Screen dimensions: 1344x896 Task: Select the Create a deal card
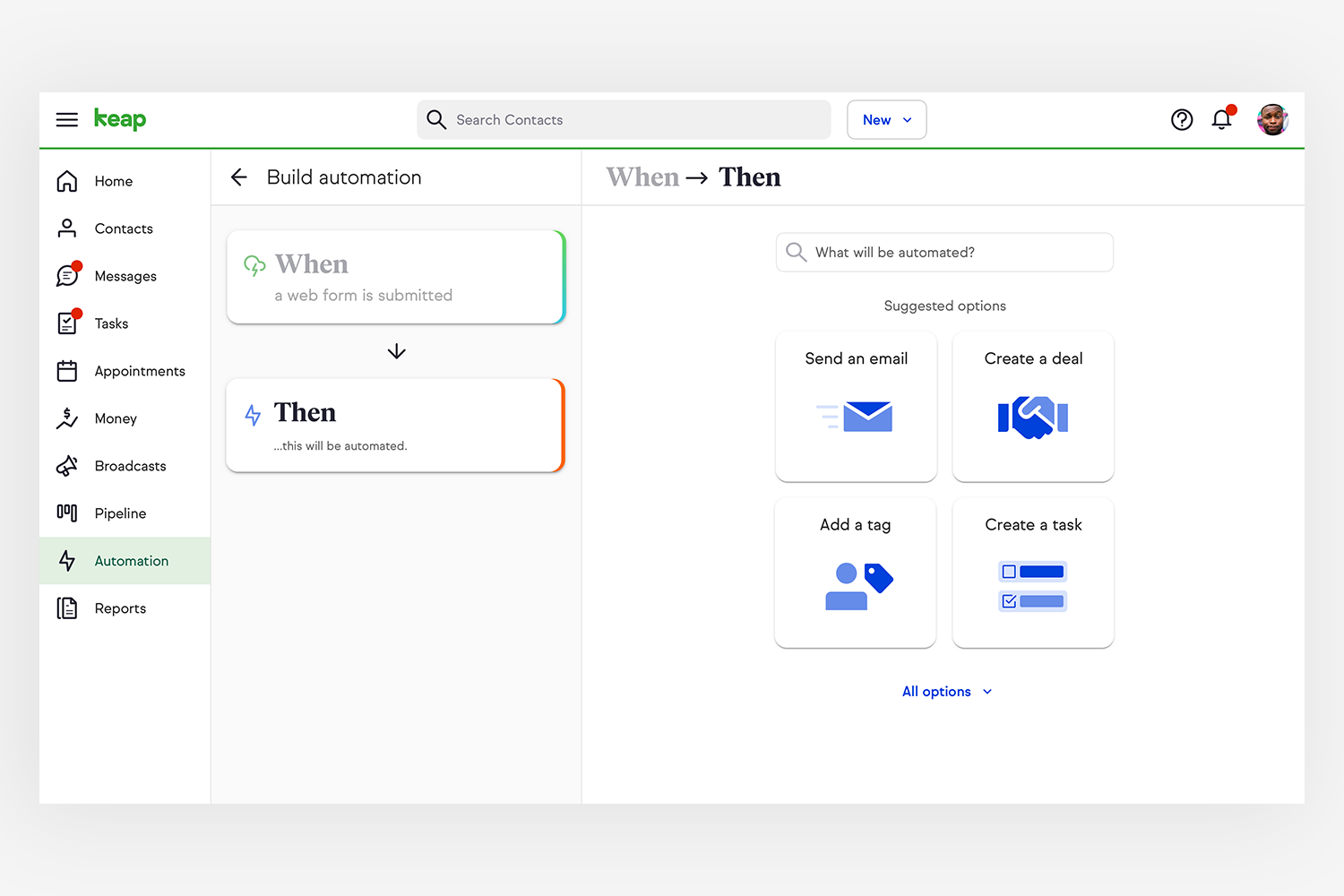coord(1032,406)
